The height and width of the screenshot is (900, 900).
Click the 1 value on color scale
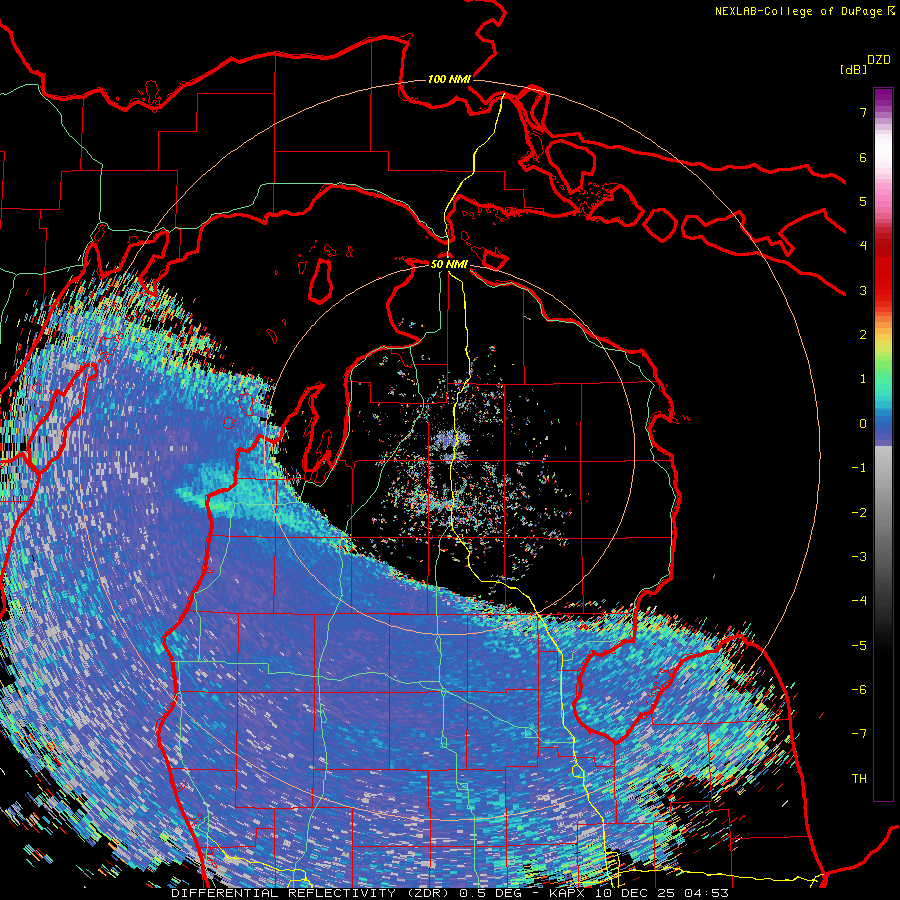[863, 379]
